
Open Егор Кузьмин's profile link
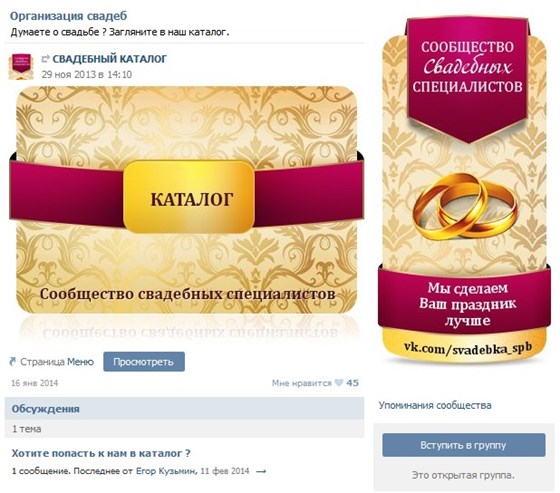(x=166, y=471)
